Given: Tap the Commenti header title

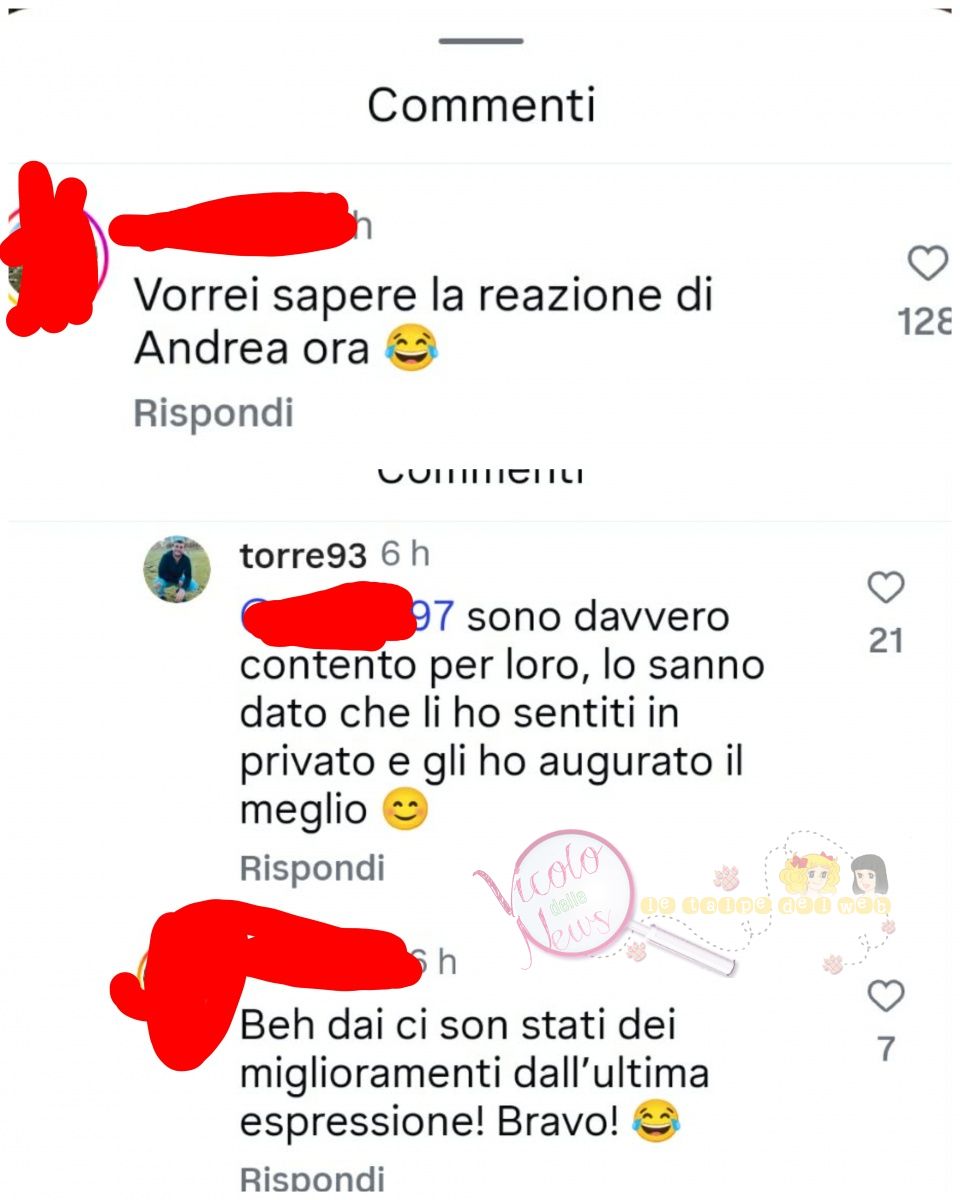Looking at the screenshot, I should point(481,105).
